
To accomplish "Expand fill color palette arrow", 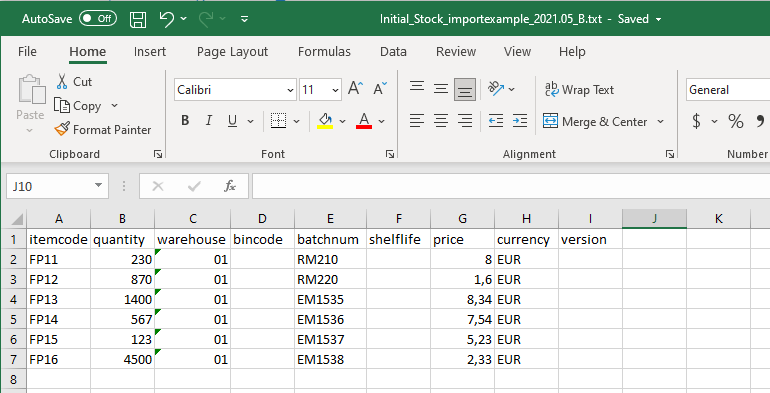I will pos(343,121).
